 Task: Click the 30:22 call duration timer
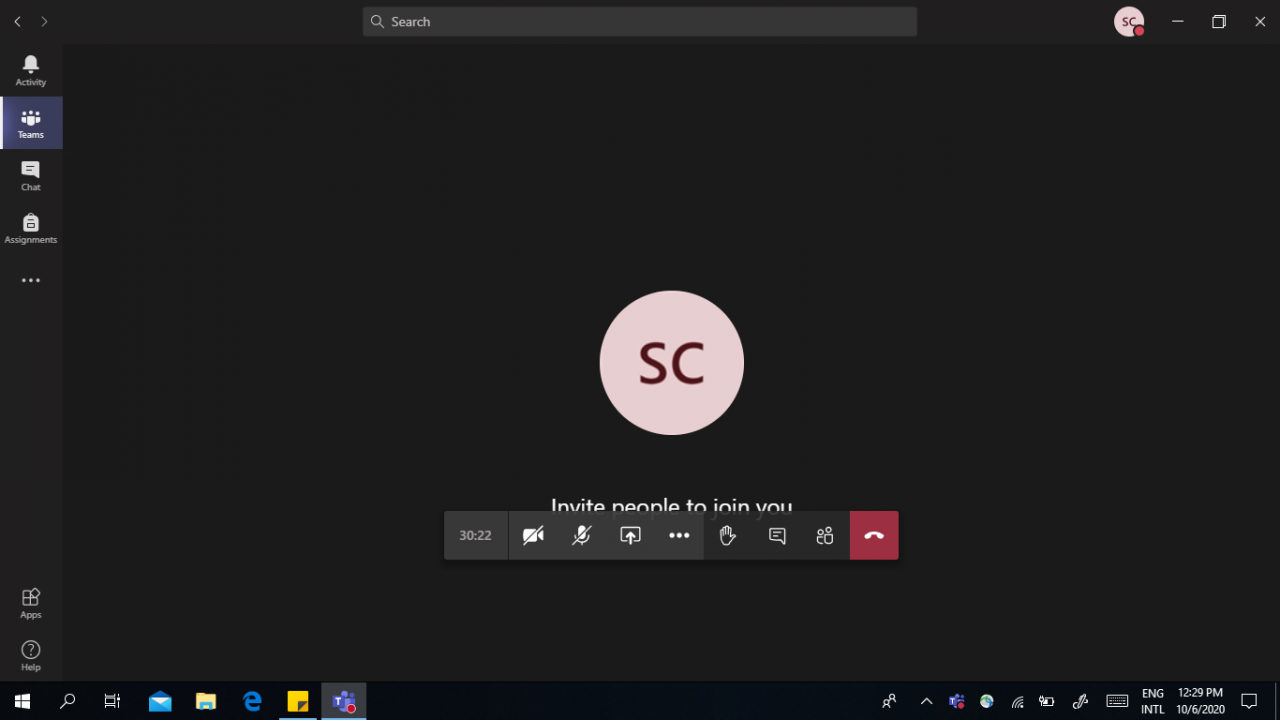(x=476, y=535)
